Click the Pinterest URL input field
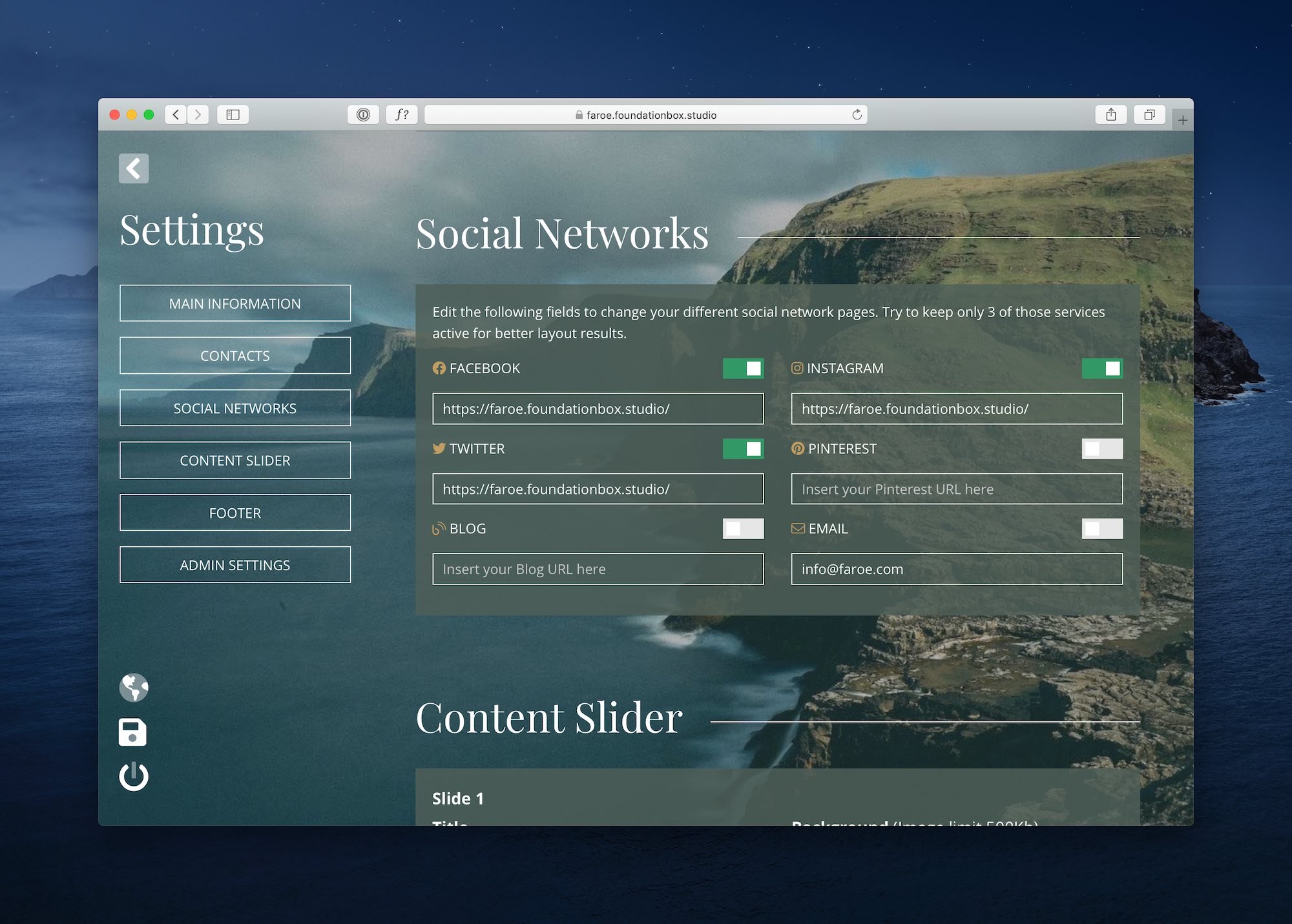Viewport: 1292px width, 924px height. [957, 489]
